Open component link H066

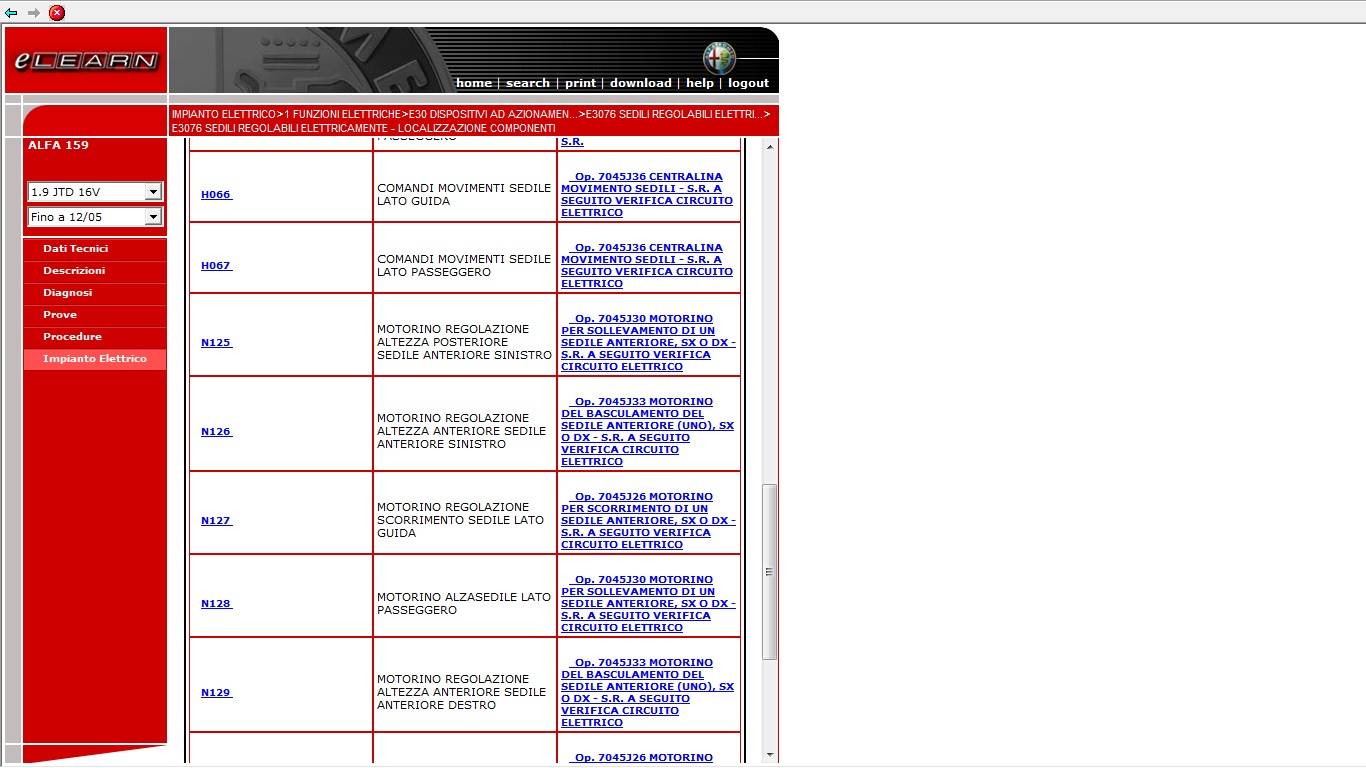(216, 195)
